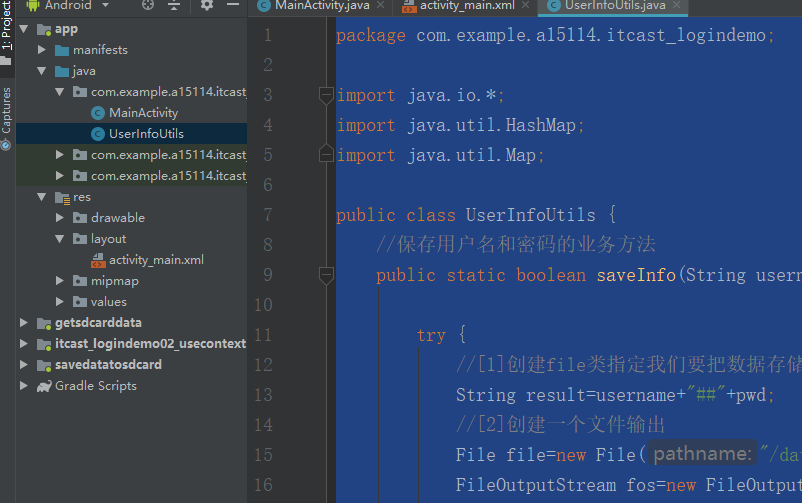The height and width of the screenshot is (503, 802).
Task: Open the Android project view dropdown
Action: (105, 5)
